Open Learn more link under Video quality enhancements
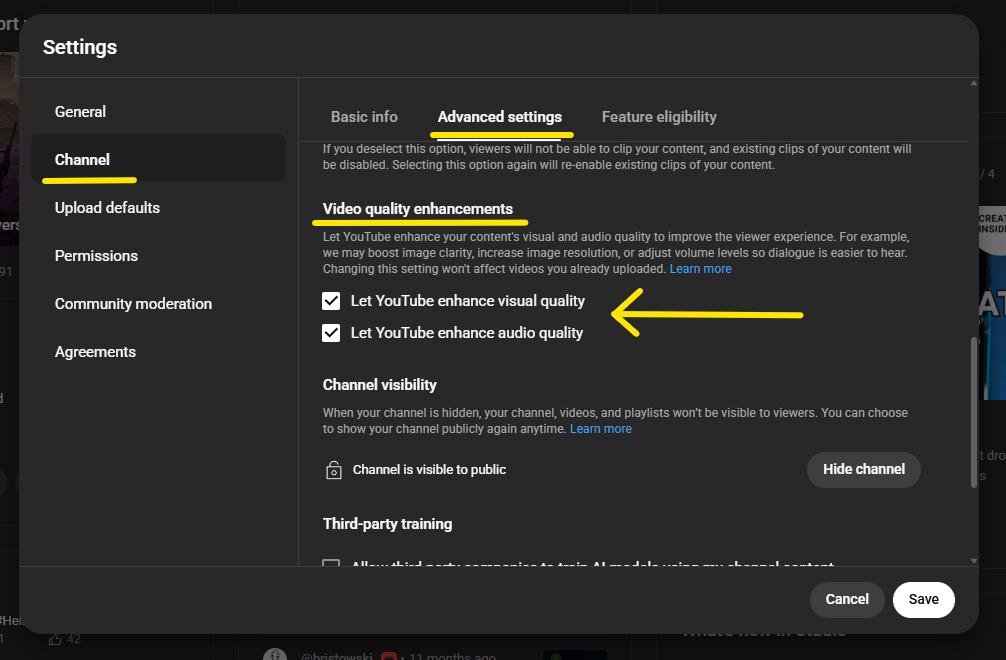The image size is (1006, 660). coord(700,269)
